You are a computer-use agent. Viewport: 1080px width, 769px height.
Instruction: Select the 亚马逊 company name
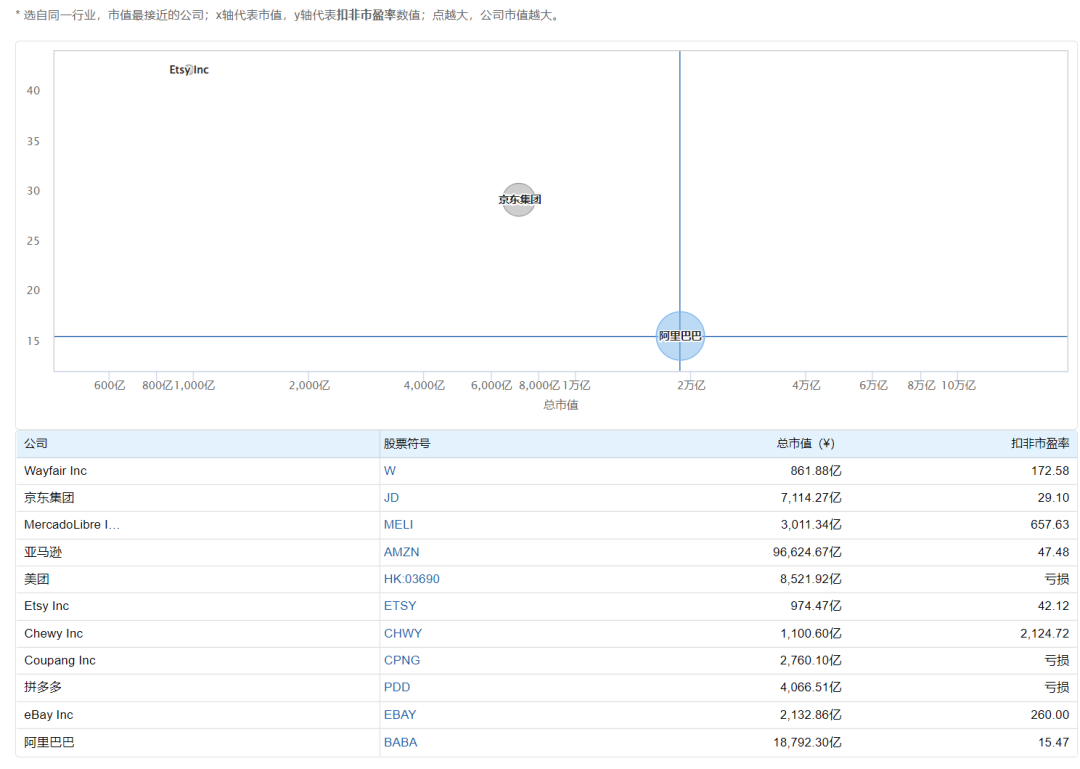click(x=43, y=552)
